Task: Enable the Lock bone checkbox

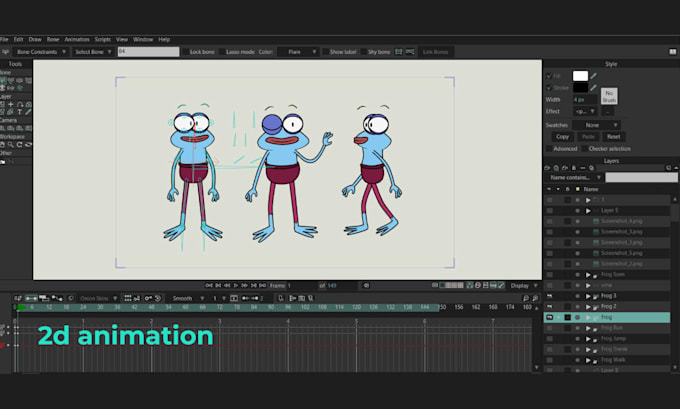Action: pos(186,52)
